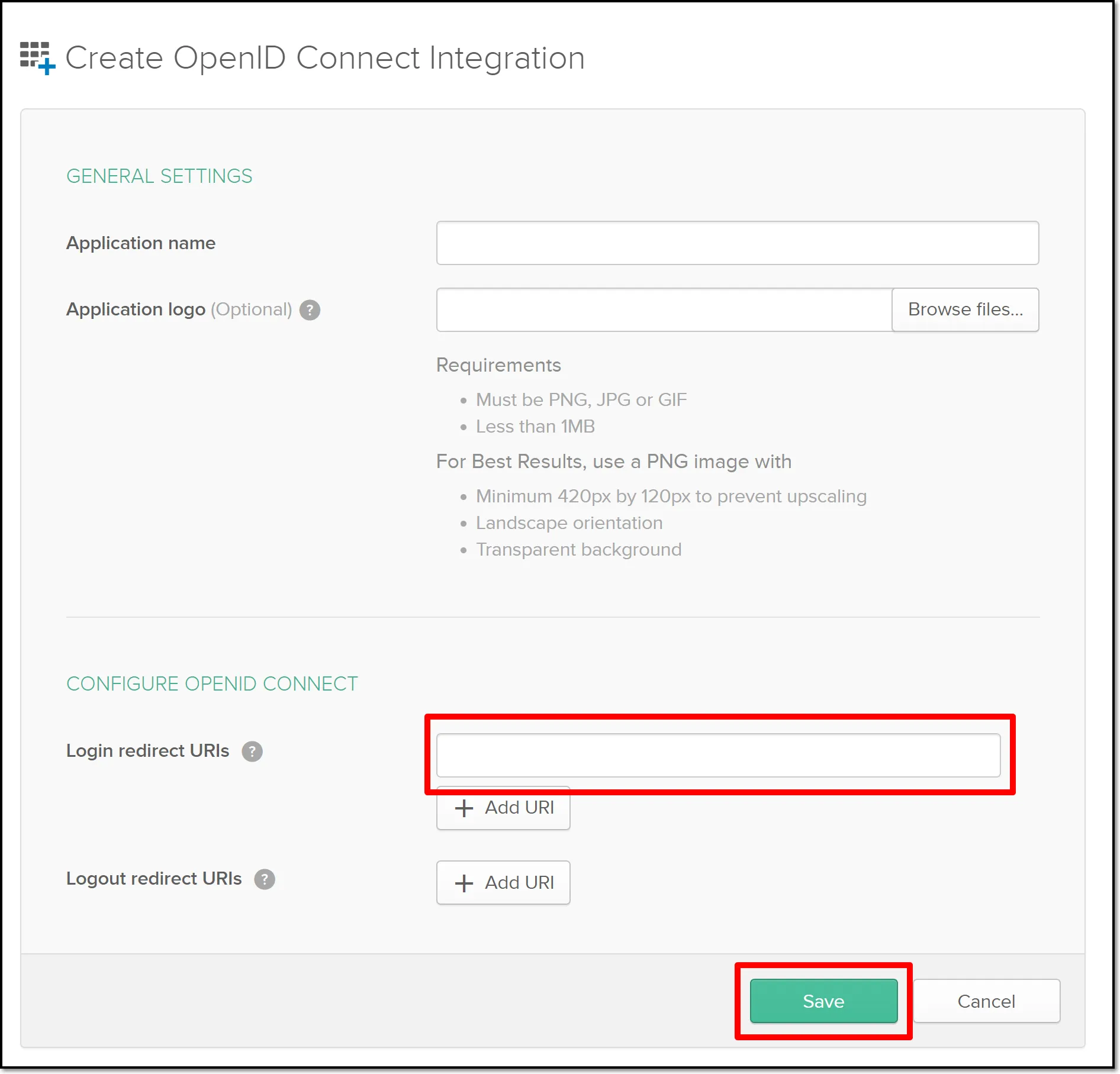Viewport: 1120px width, 1074px height.
Task: Click the 'Less than 1MB' requirement
Action: coord(535,427)
